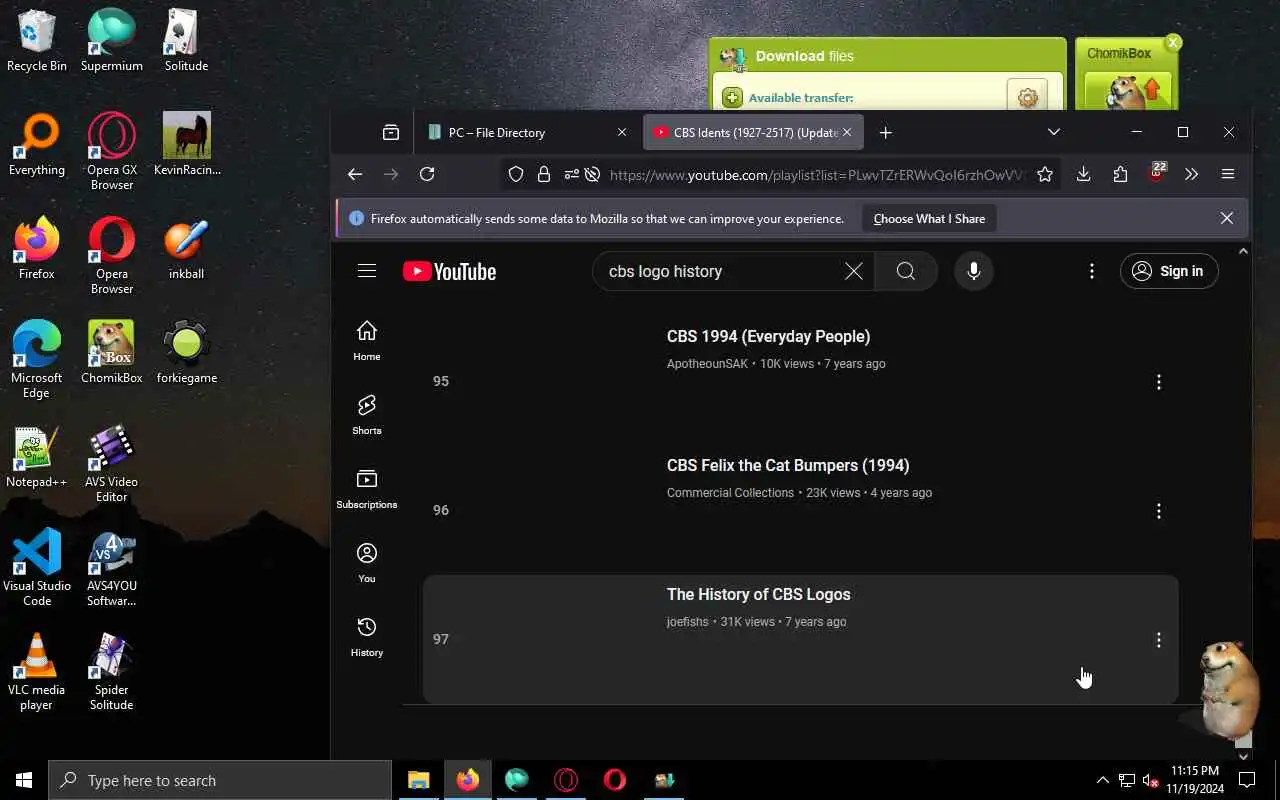This screenshot has width=1280, height=800.
Task: Open channel ApotheounSAK
Action: (707, 364)
